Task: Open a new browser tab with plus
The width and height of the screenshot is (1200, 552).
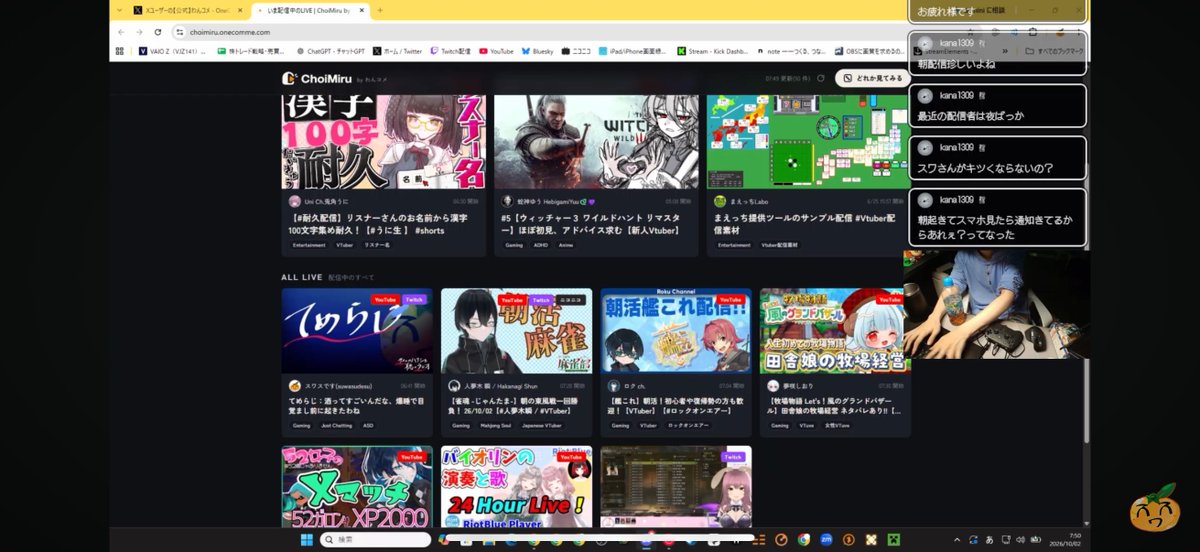Action: [x=380, y=10]
